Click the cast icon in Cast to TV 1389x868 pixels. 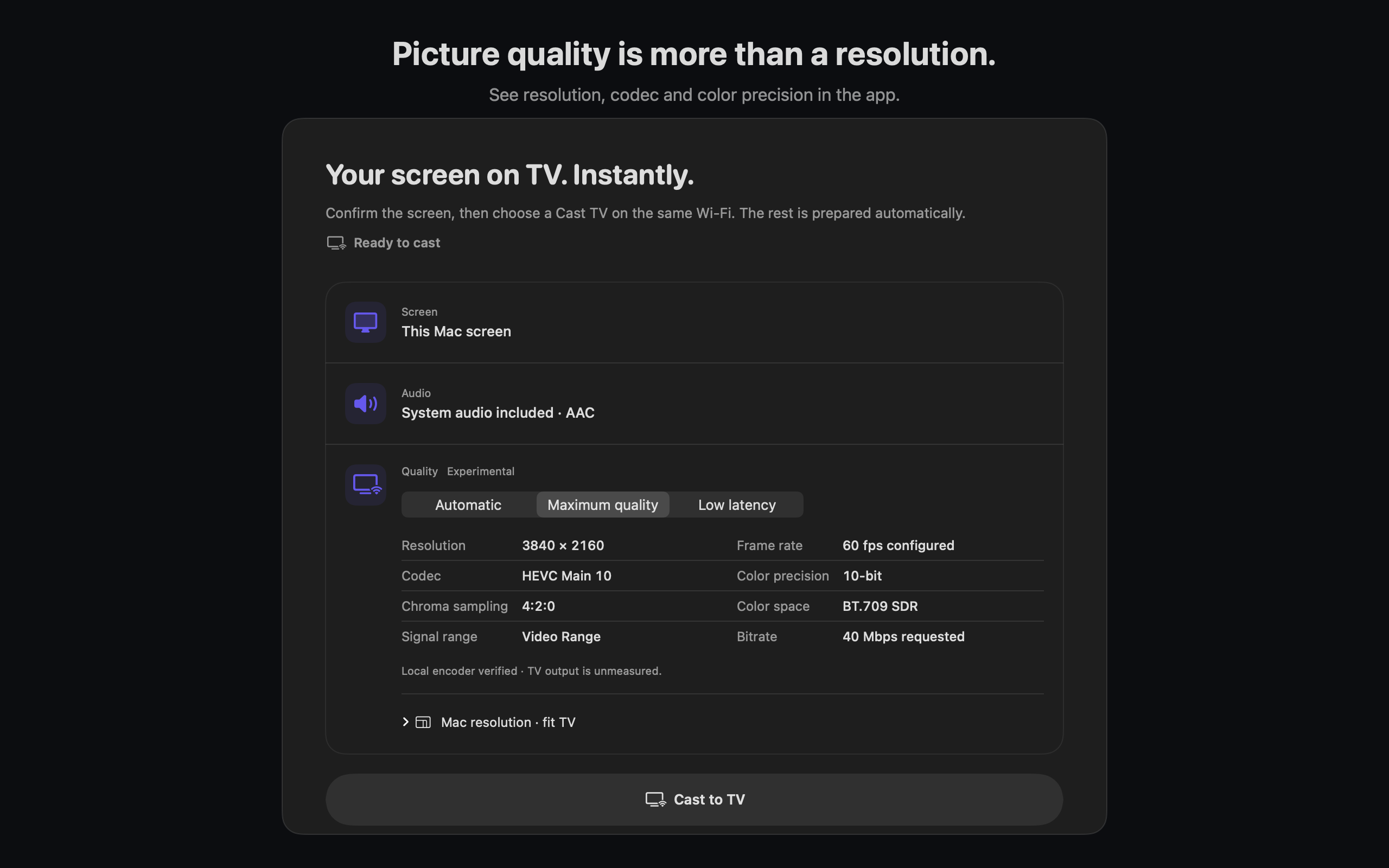tap(655, 800)
